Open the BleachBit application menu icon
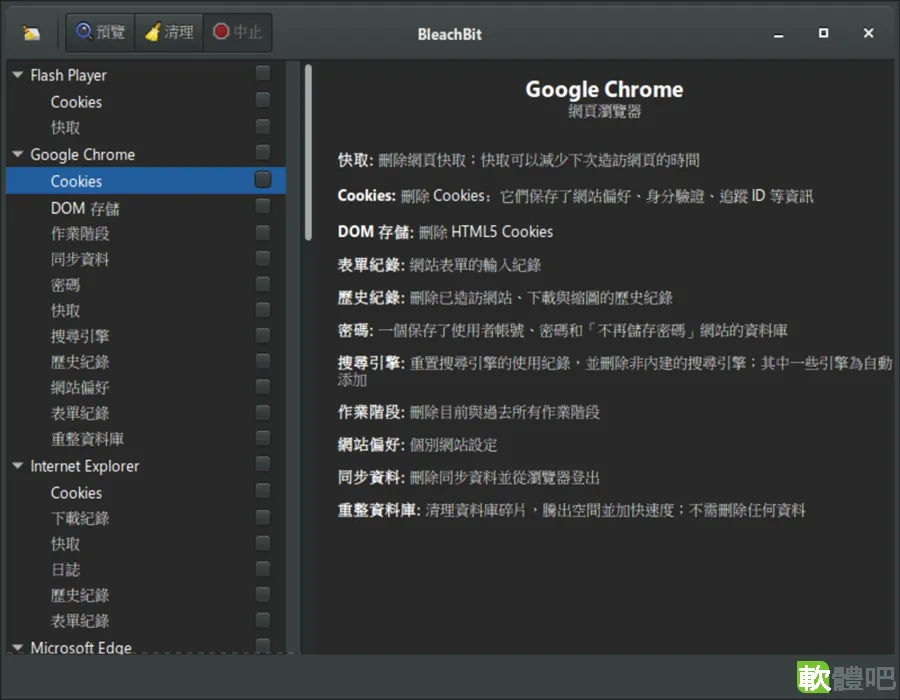The height and width of the screenshot is (700, 900). (x=32, y=33)
